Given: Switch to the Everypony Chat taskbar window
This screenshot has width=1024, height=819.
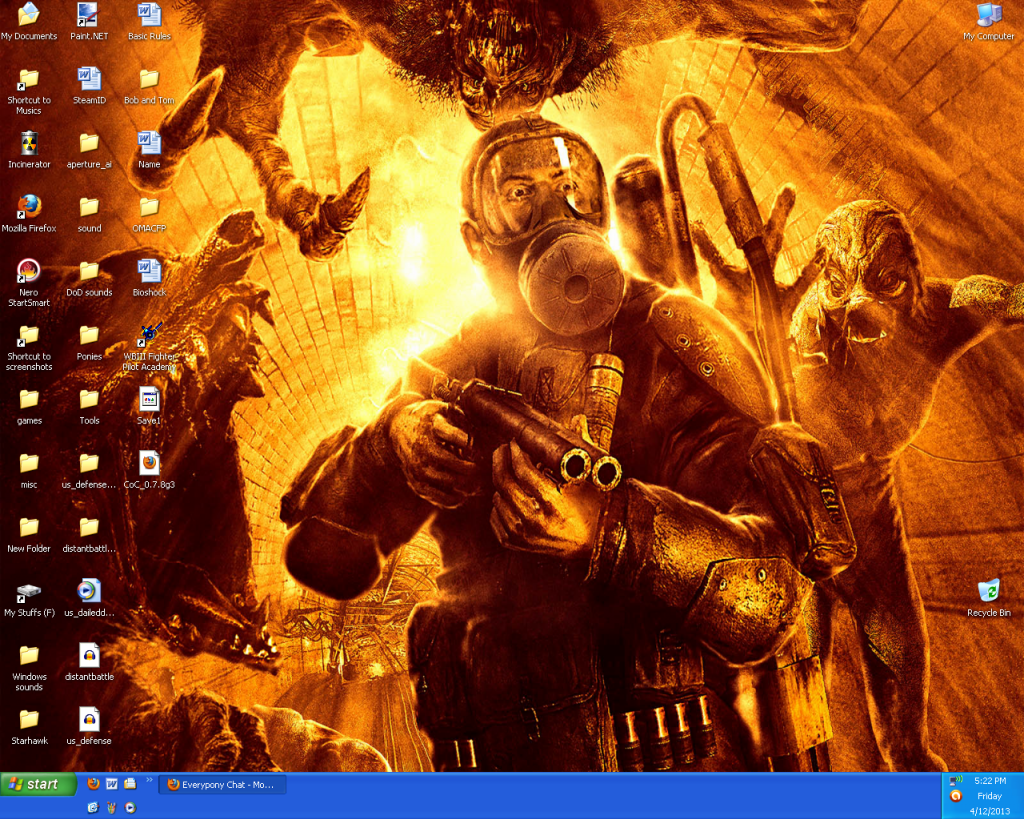Looking at the screenshot, I should [x=222, y=784].
